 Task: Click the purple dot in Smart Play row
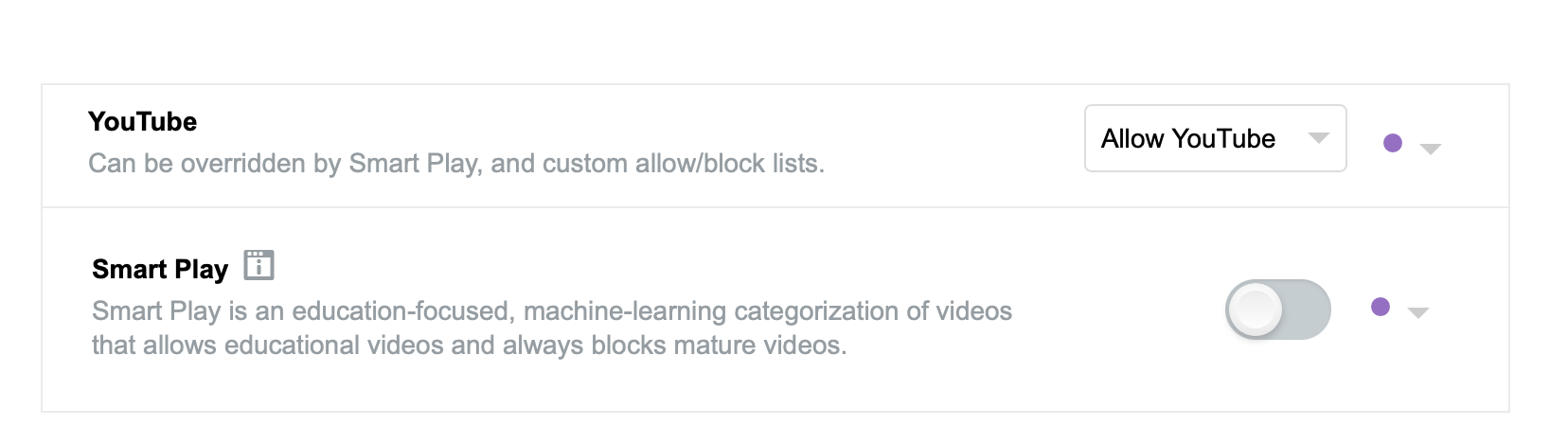(x=1381, y=307)
